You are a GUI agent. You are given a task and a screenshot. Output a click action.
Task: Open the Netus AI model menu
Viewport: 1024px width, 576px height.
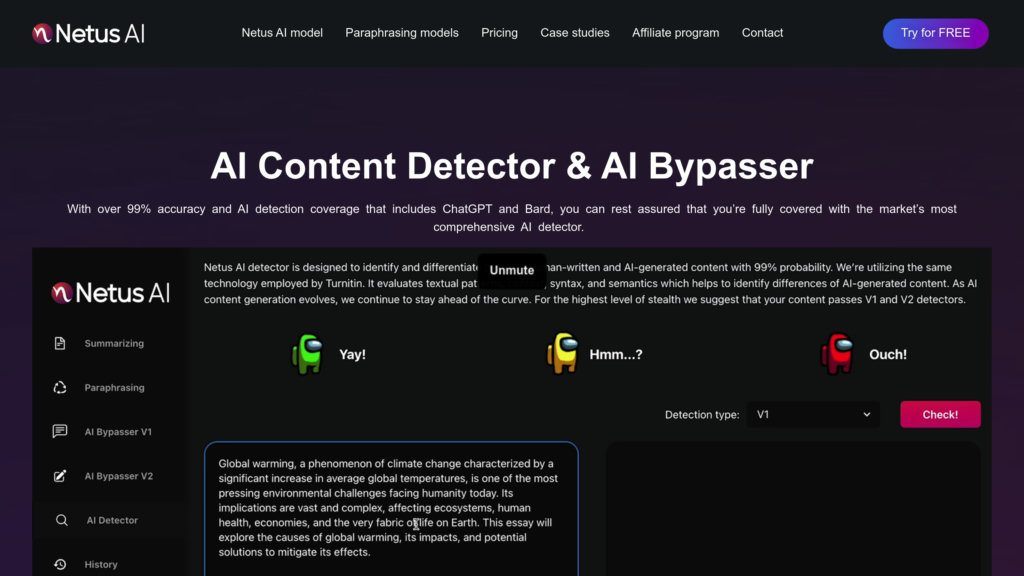(282, 33)
